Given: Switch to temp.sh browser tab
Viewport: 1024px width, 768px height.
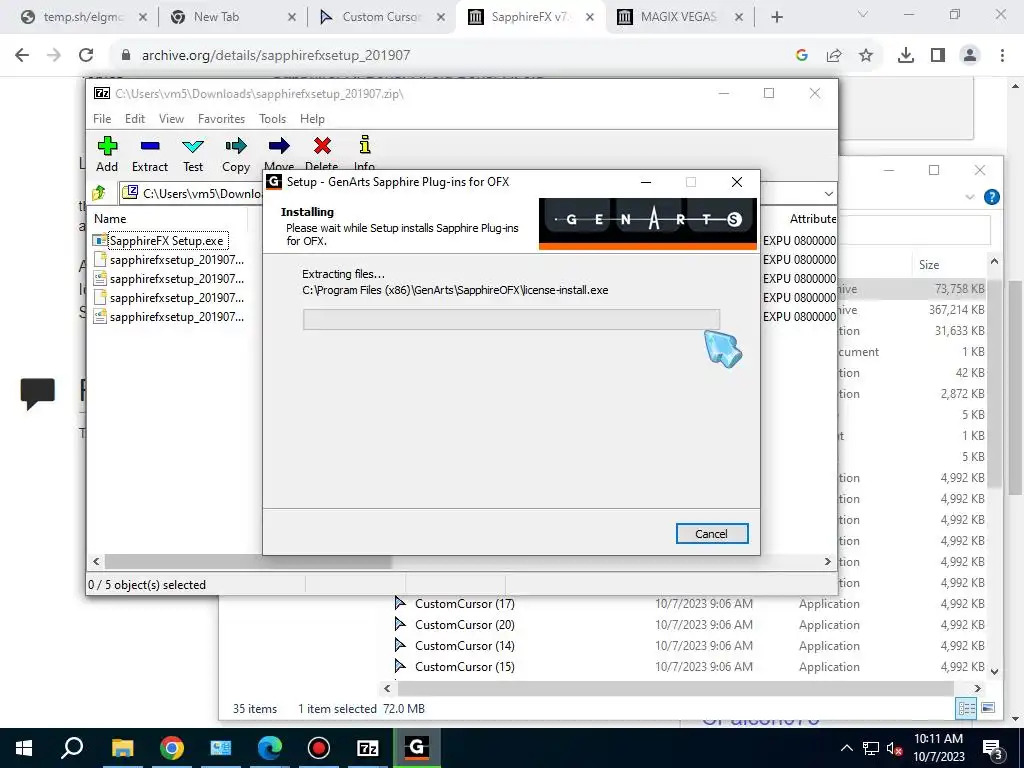Looking at the screenshot, I should 82,17.
